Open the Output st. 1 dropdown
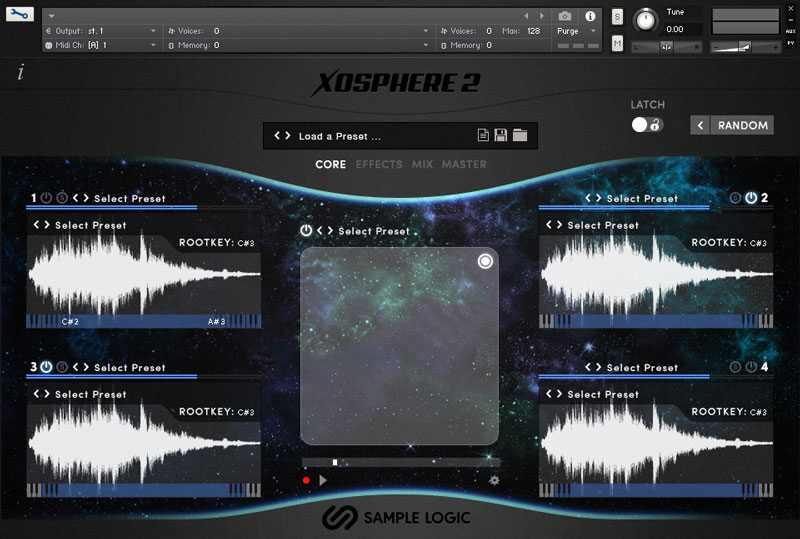Viewport: 800px width, 539px height. point(101,31)
